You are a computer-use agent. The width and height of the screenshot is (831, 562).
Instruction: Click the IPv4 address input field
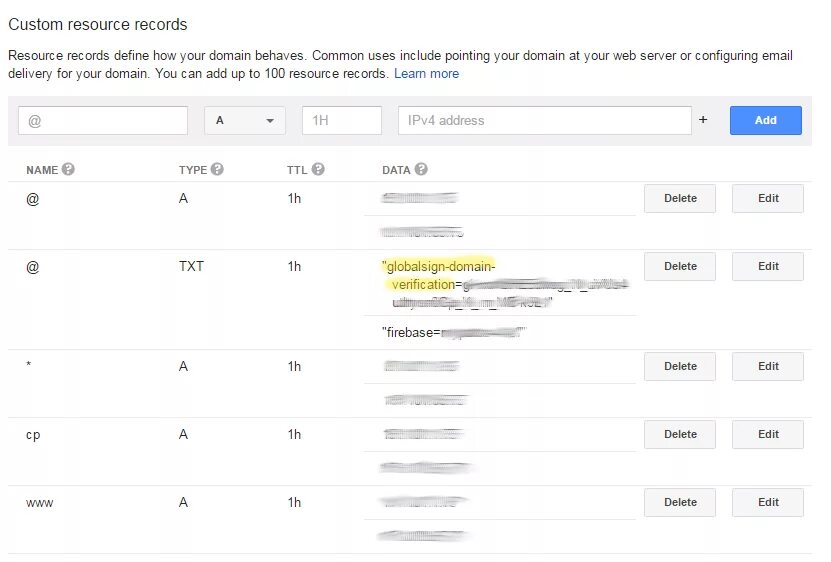[x=544, y=120]
